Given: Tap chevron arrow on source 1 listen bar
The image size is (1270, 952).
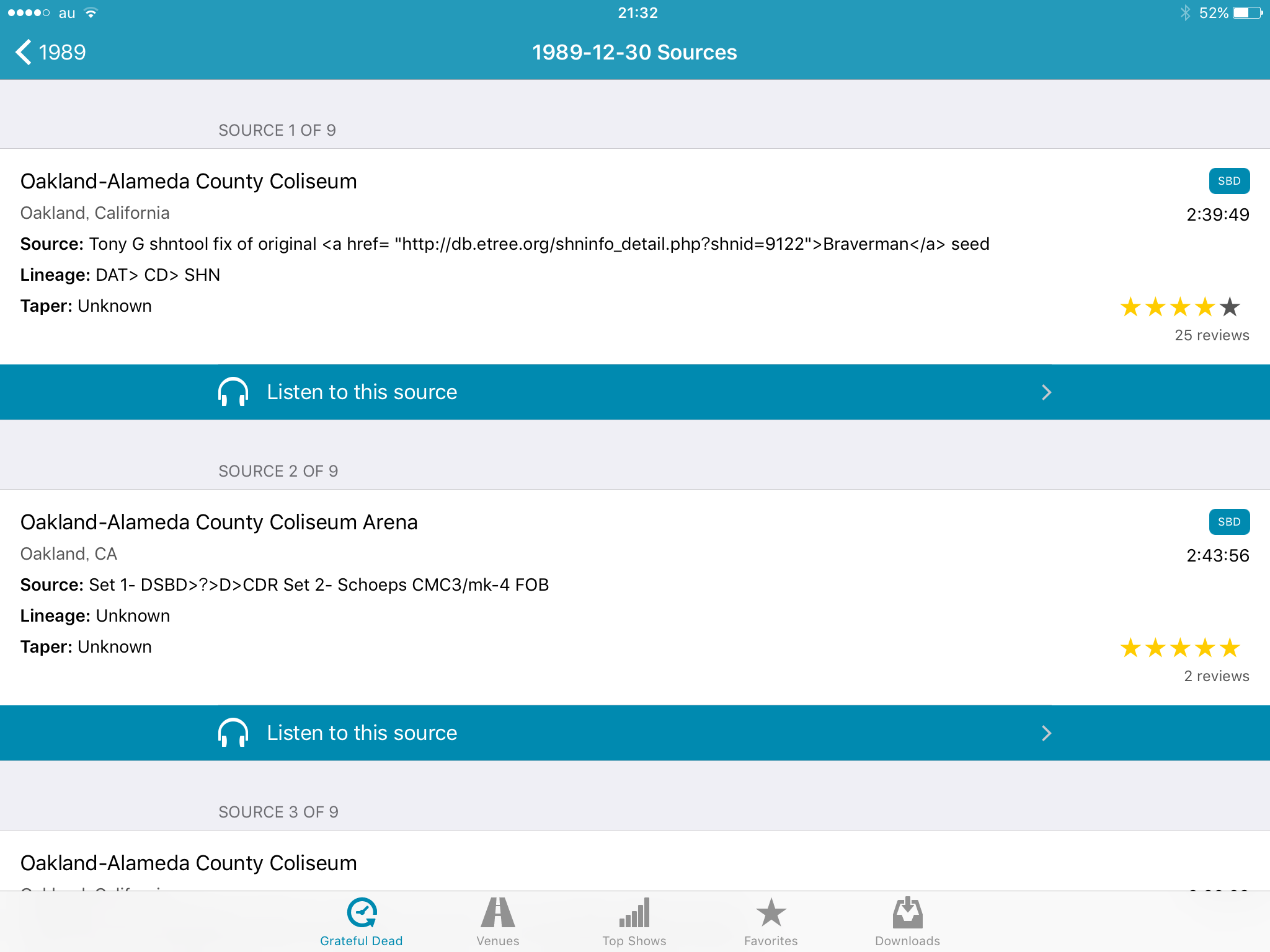Looking at the screenshot, I should (x=1047, y=392).
